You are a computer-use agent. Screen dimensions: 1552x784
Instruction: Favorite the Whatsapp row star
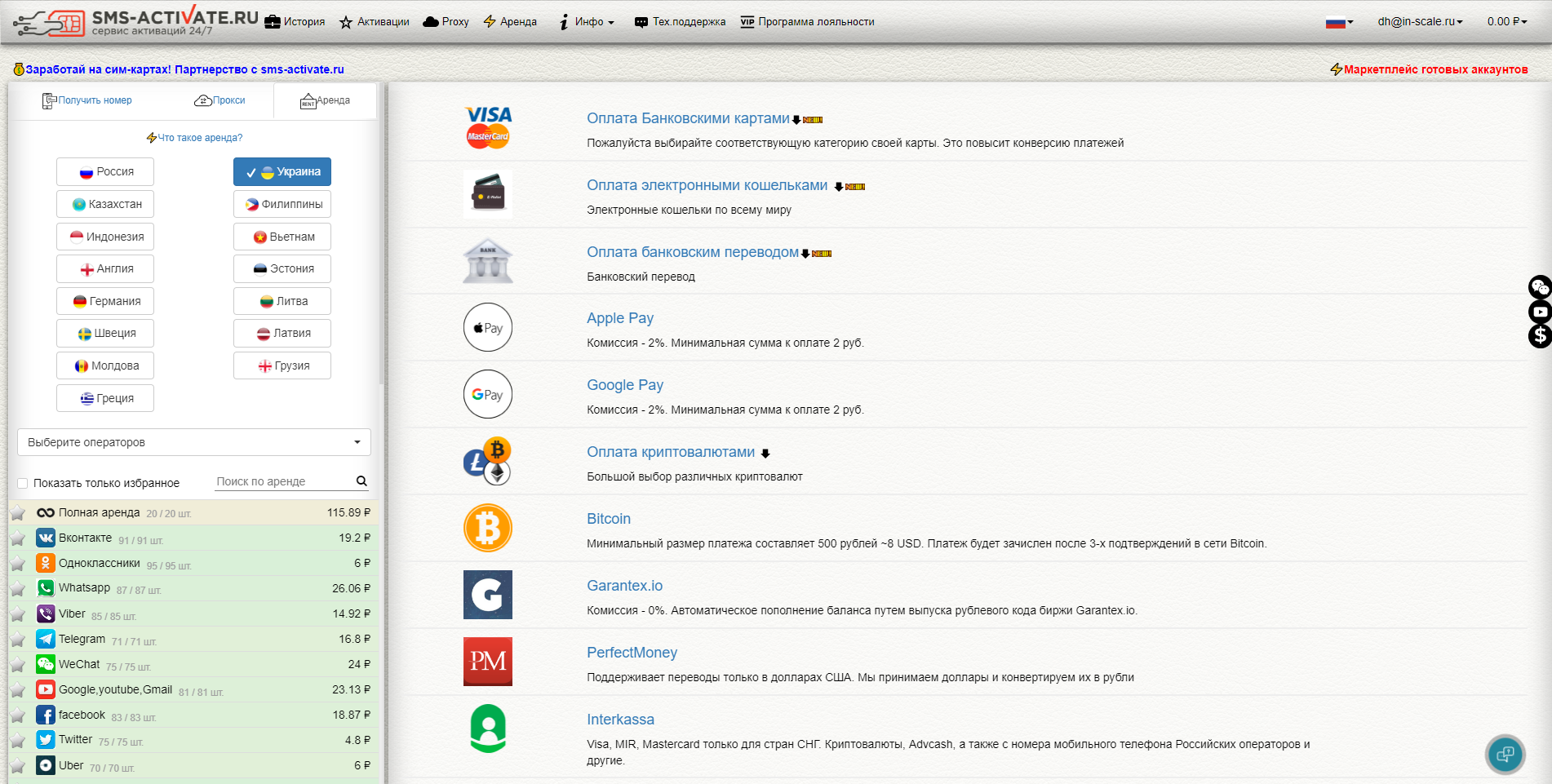pos(18,589)
